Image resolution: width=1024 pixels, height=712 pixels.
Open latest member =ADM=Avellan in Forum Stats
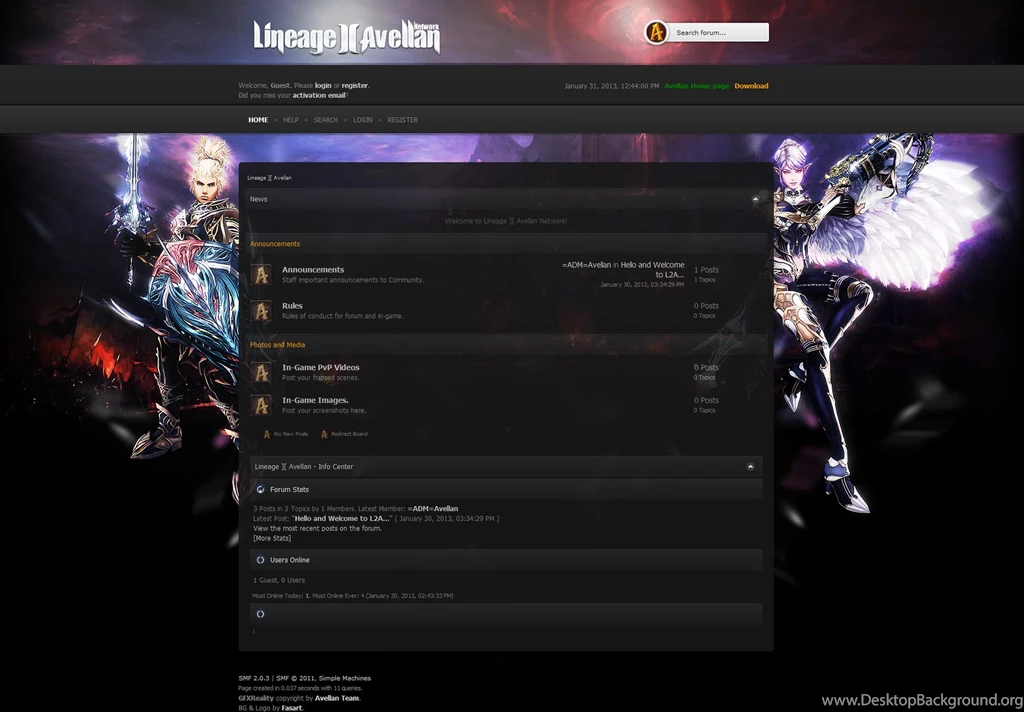pos(432,509)
